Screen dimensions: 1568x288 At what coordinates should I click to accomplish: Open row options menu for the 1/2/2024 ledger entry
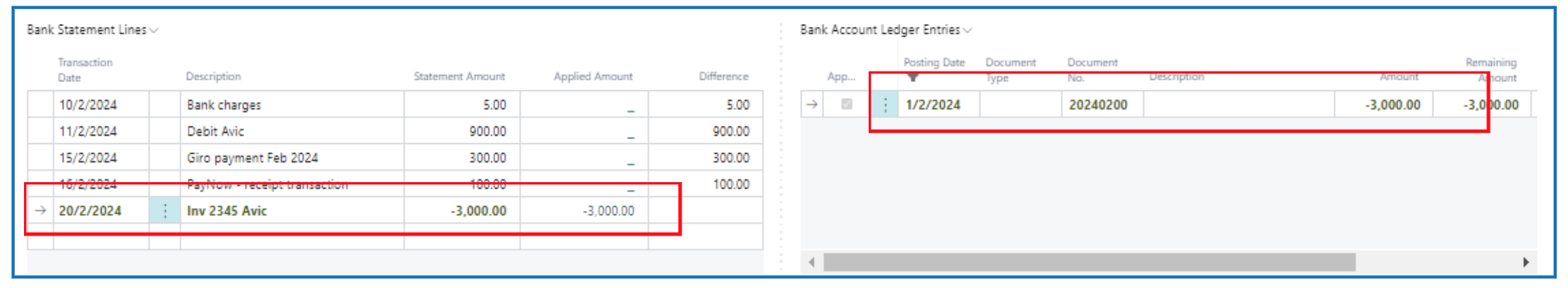tap(885, 105)
